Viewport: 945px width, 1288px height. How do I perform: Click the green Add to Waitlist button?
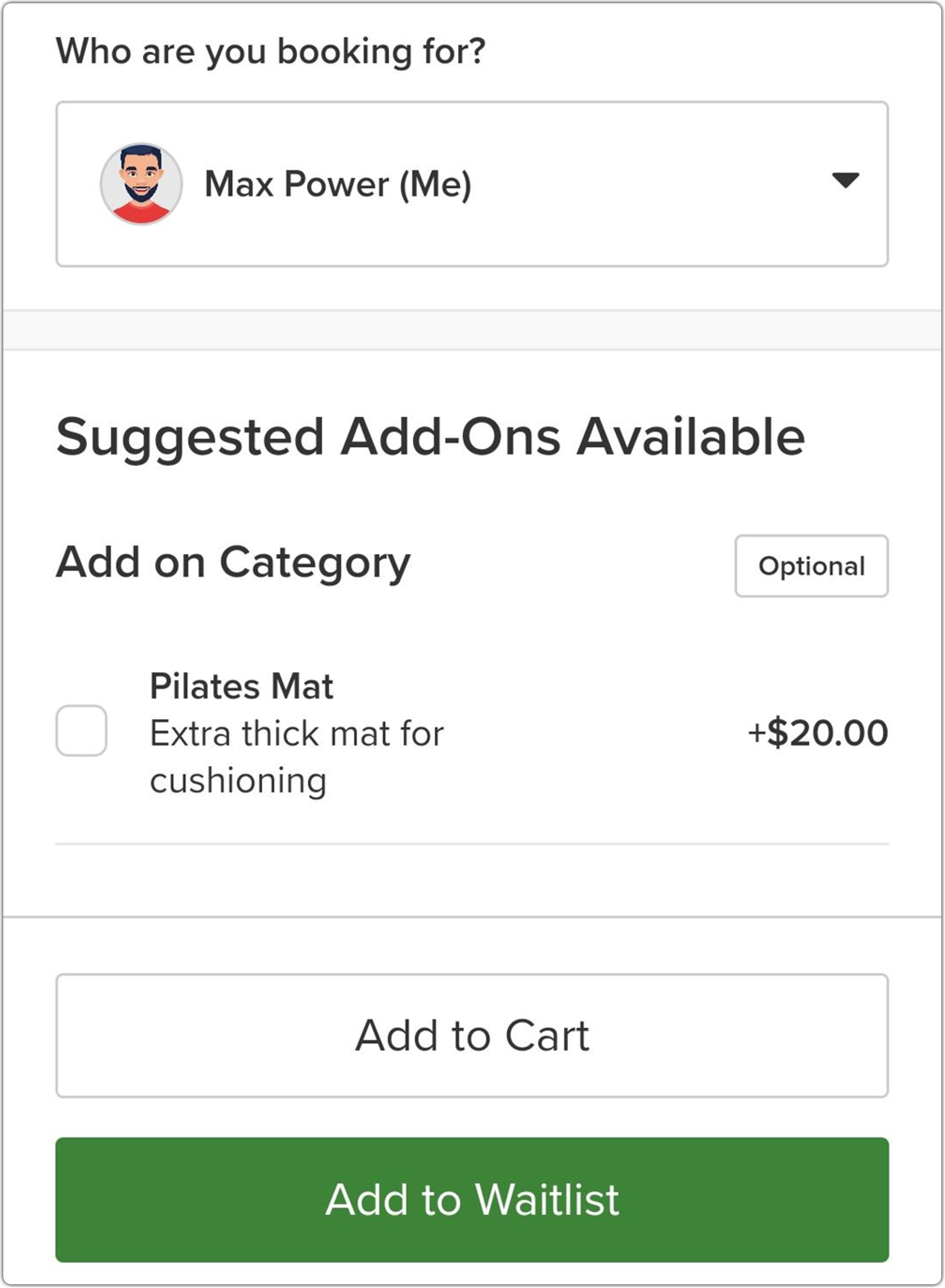(x=472, y=1199)
